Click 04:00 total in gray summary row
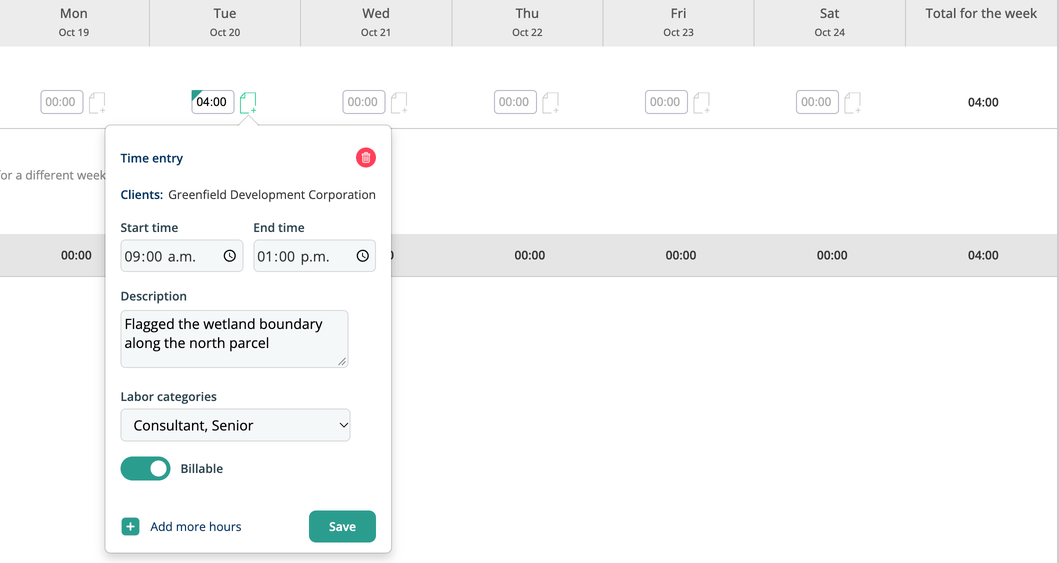This screenshot has height=563, width=1059. 983,255
